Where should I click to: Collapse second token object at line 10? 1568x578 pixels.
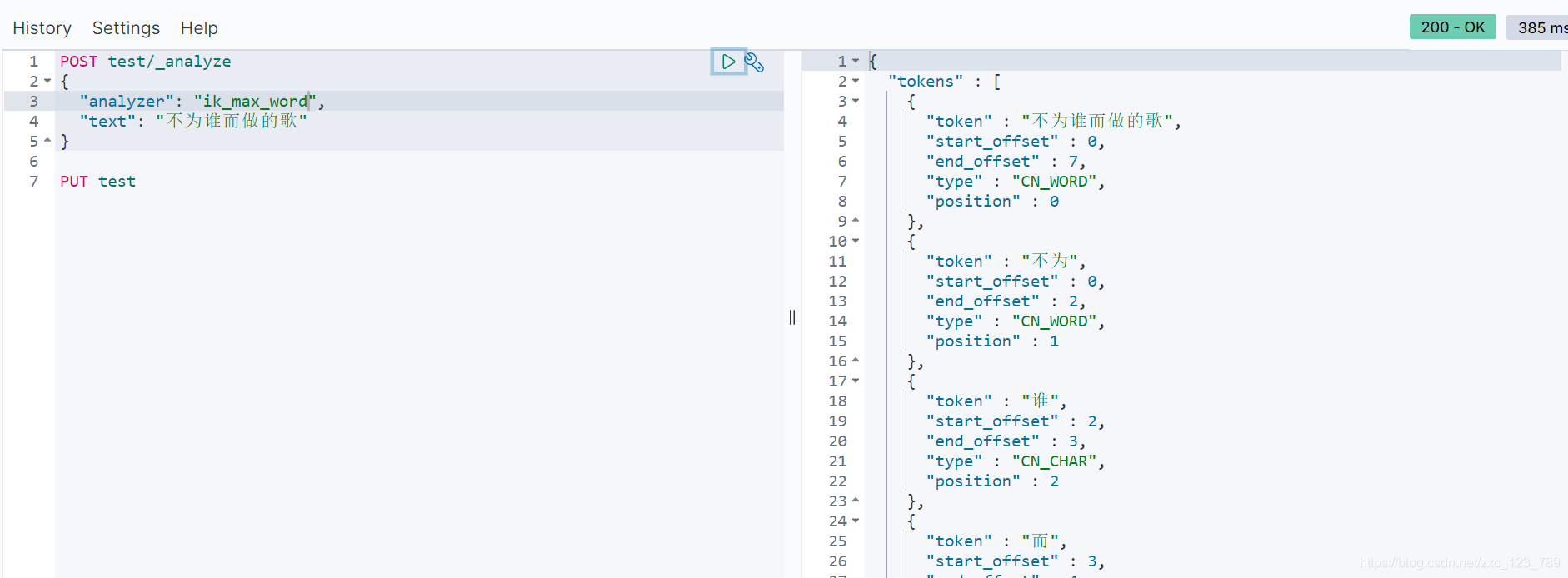click(x=856, y=242)
